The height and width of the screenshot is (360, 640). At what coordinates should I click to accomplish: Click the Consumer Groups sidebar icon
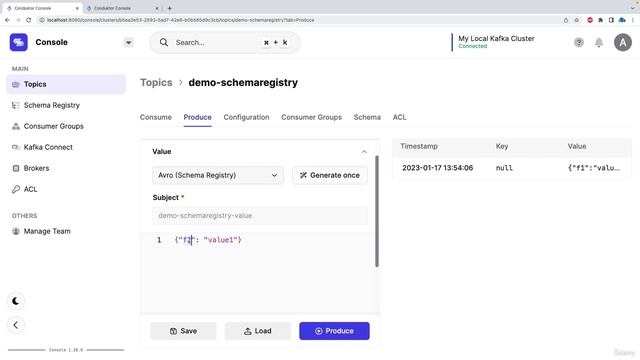(x=16, y=126)
